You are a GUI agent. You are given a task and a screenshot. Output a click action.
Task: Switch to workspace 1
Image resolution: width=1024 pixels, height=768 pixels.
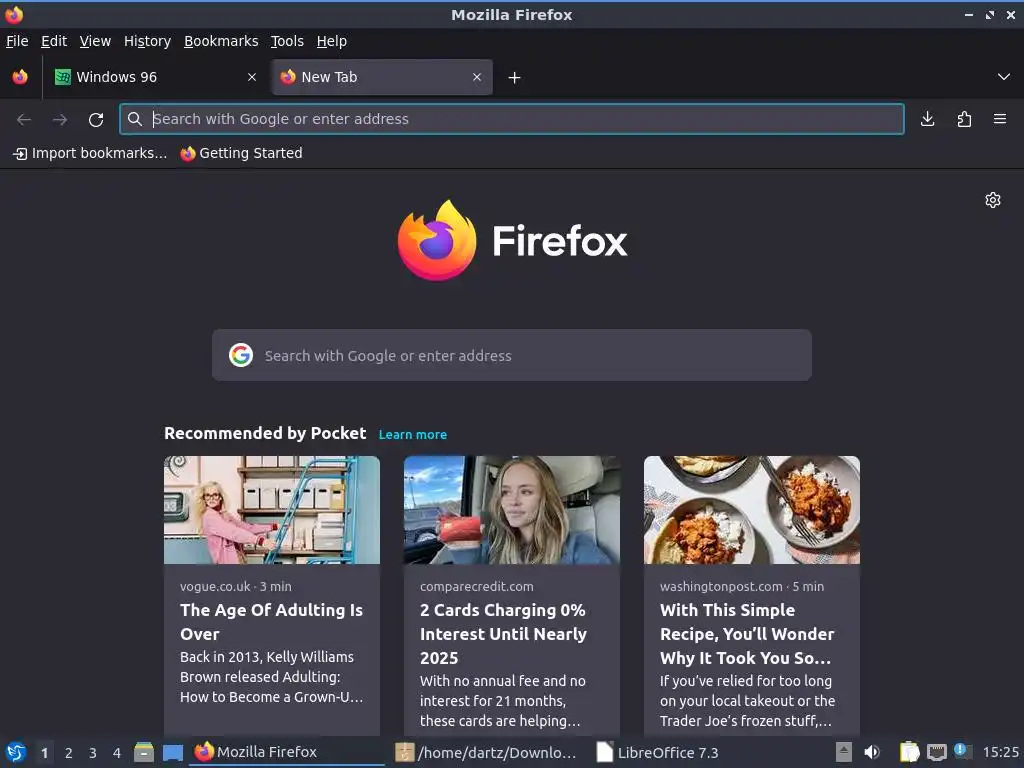tap(44, 753)
